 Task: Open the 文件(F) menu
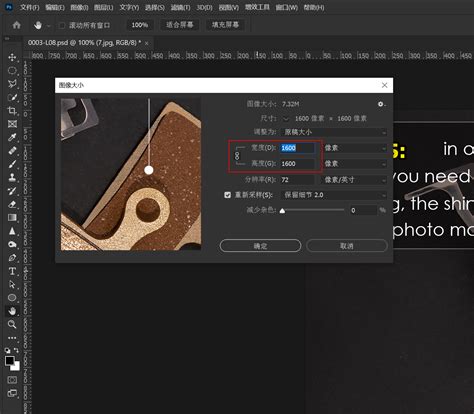[29, 7]
